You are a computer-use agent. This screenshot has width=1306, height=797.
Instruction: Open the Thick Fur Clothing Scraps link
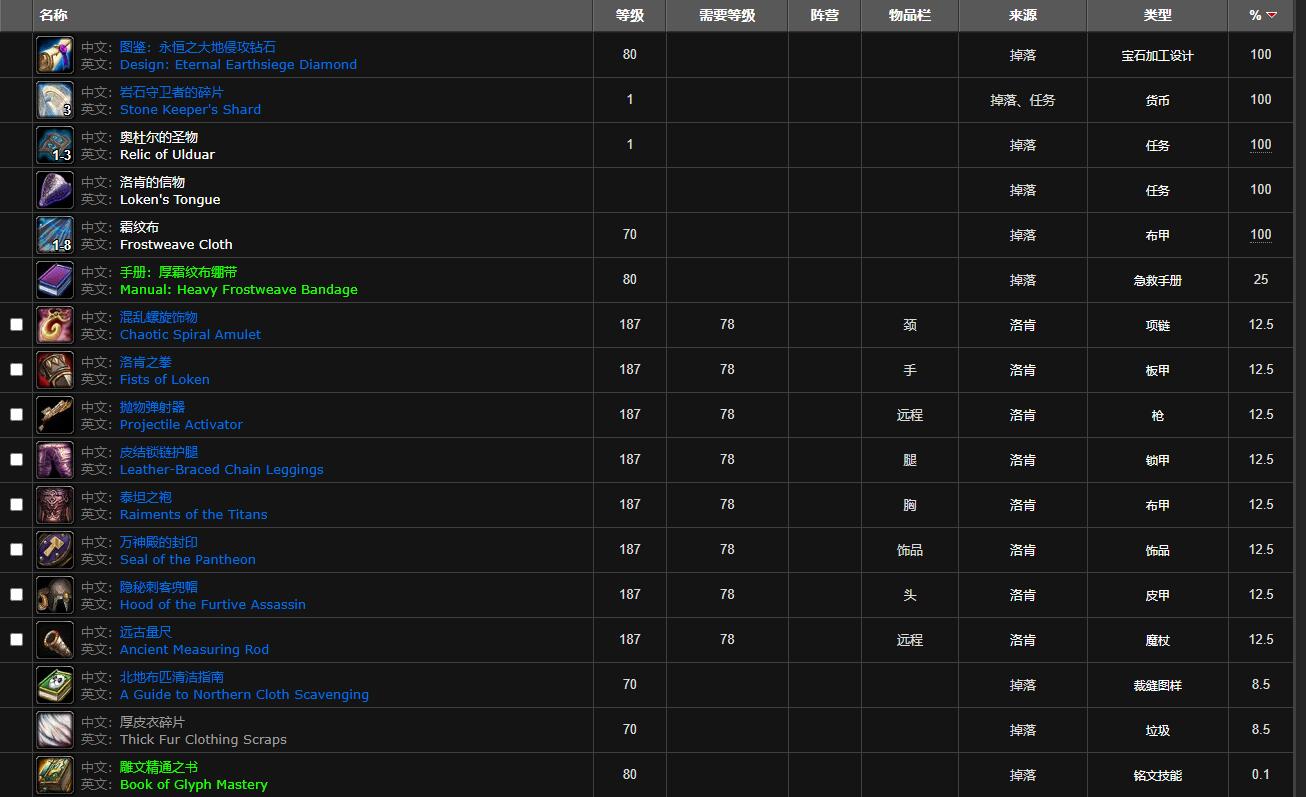tap(203, 739)
